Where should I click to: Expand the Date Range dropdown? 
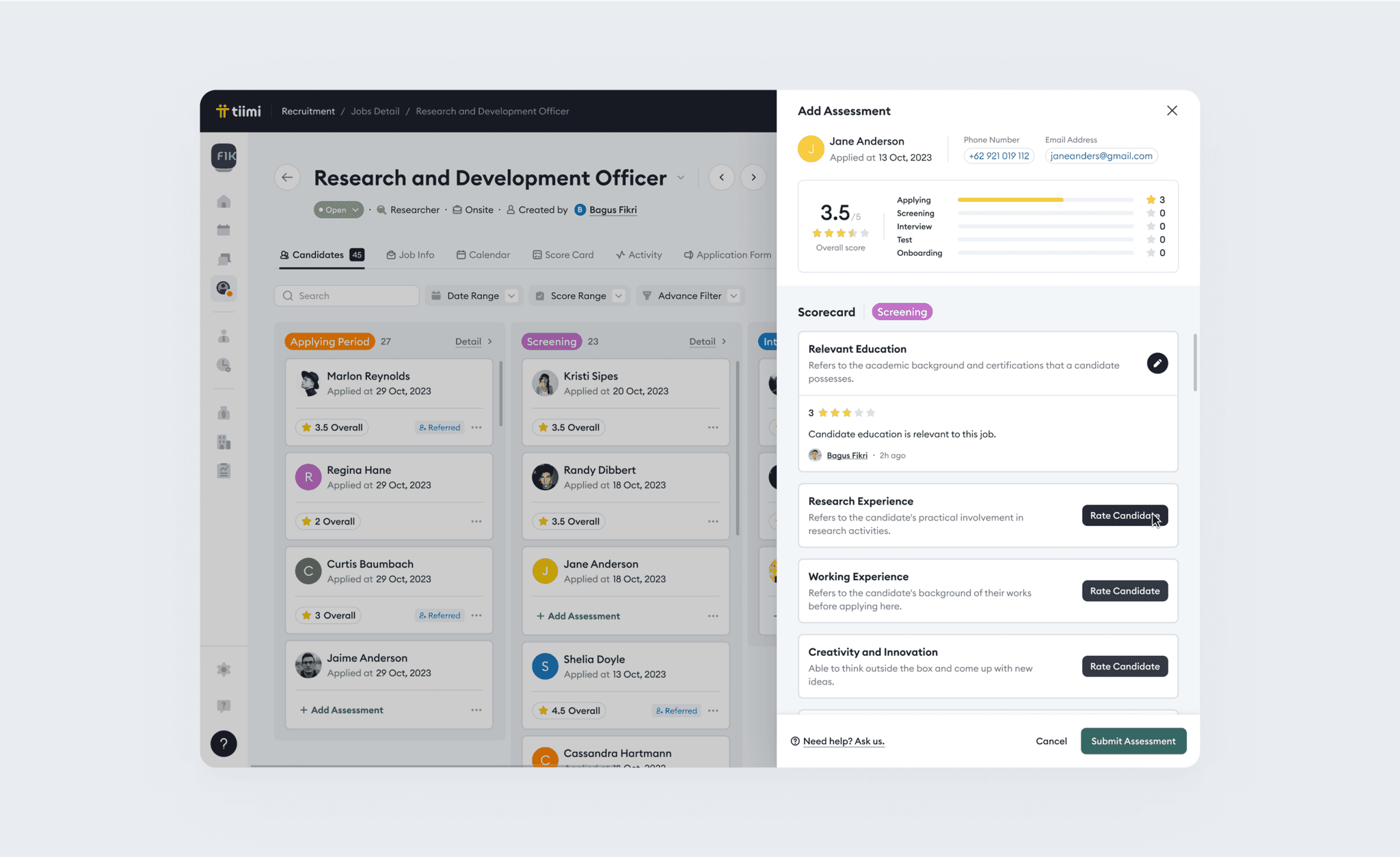click(473, 296)
